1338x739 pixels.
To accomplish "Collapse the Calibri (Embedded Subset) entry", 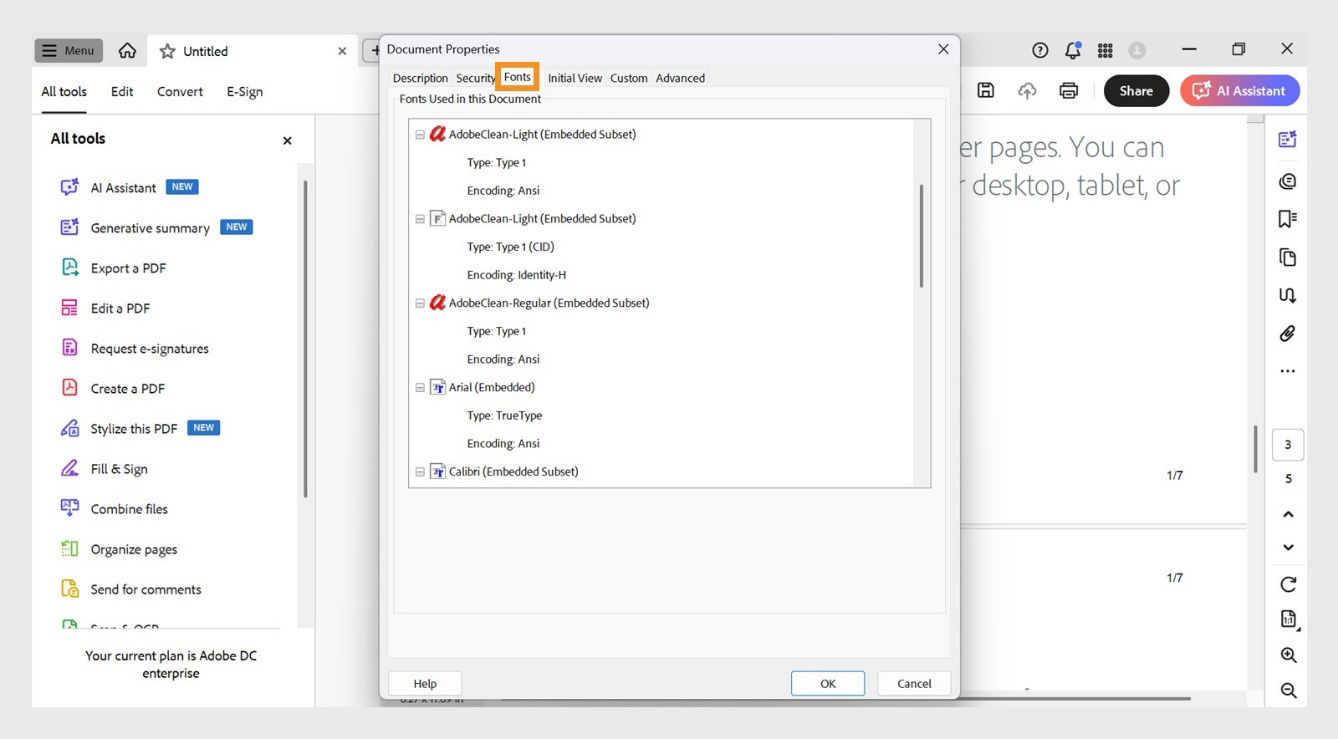I will click(419, 471).
